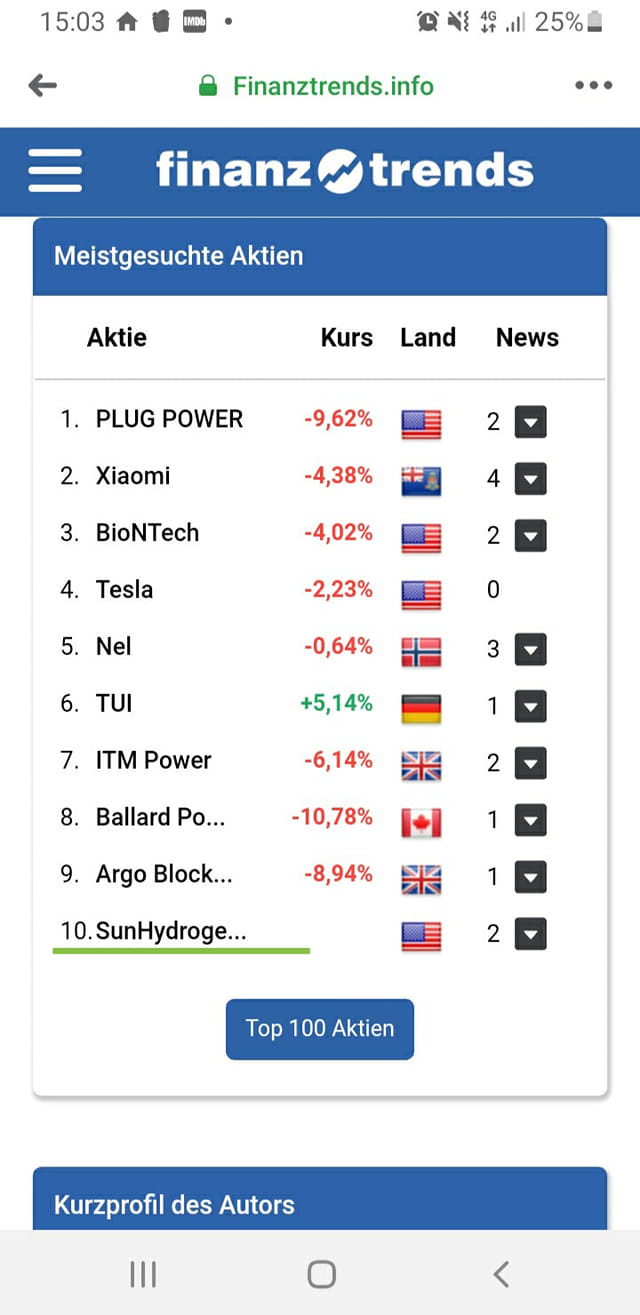The width and height of the screenshot is (640, 1315).
Task: Tap the US flag next to Tesla
Action: (421, 594)
